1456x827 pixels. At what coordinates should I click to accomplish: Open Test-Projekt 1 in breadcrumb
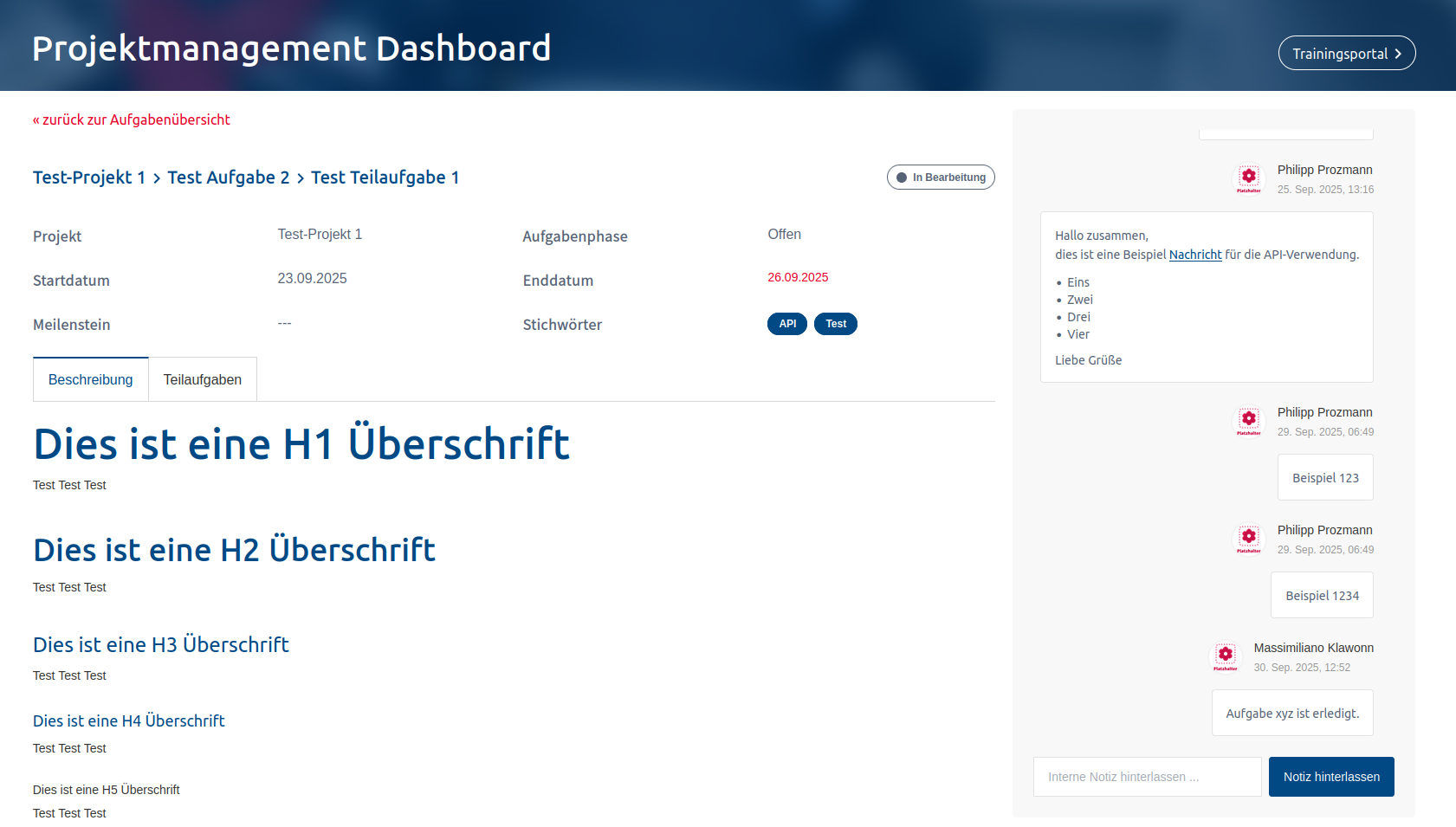click(89, 178)
